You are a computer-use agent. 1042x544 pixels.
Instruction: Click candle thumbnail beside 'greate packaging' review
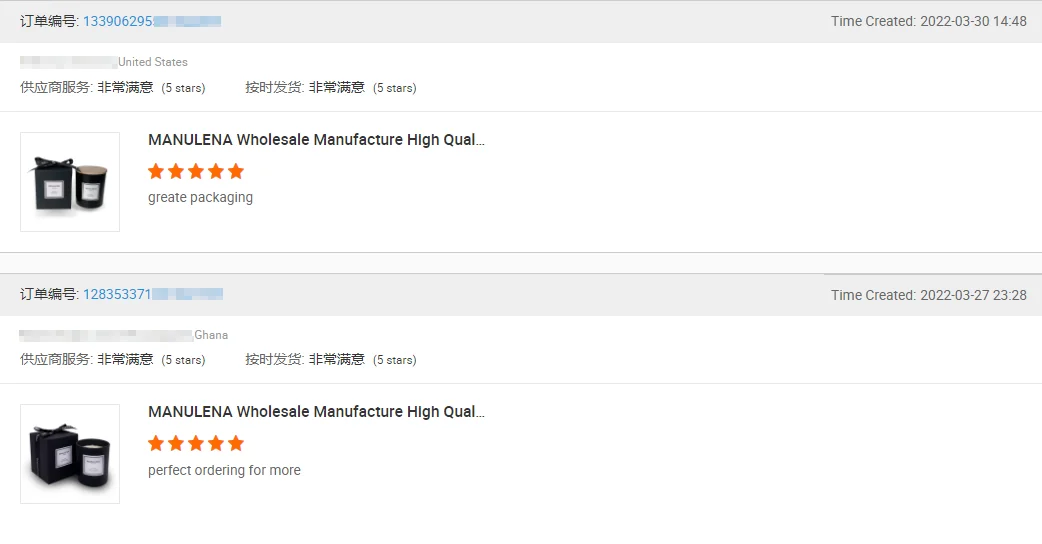point(70,182)
